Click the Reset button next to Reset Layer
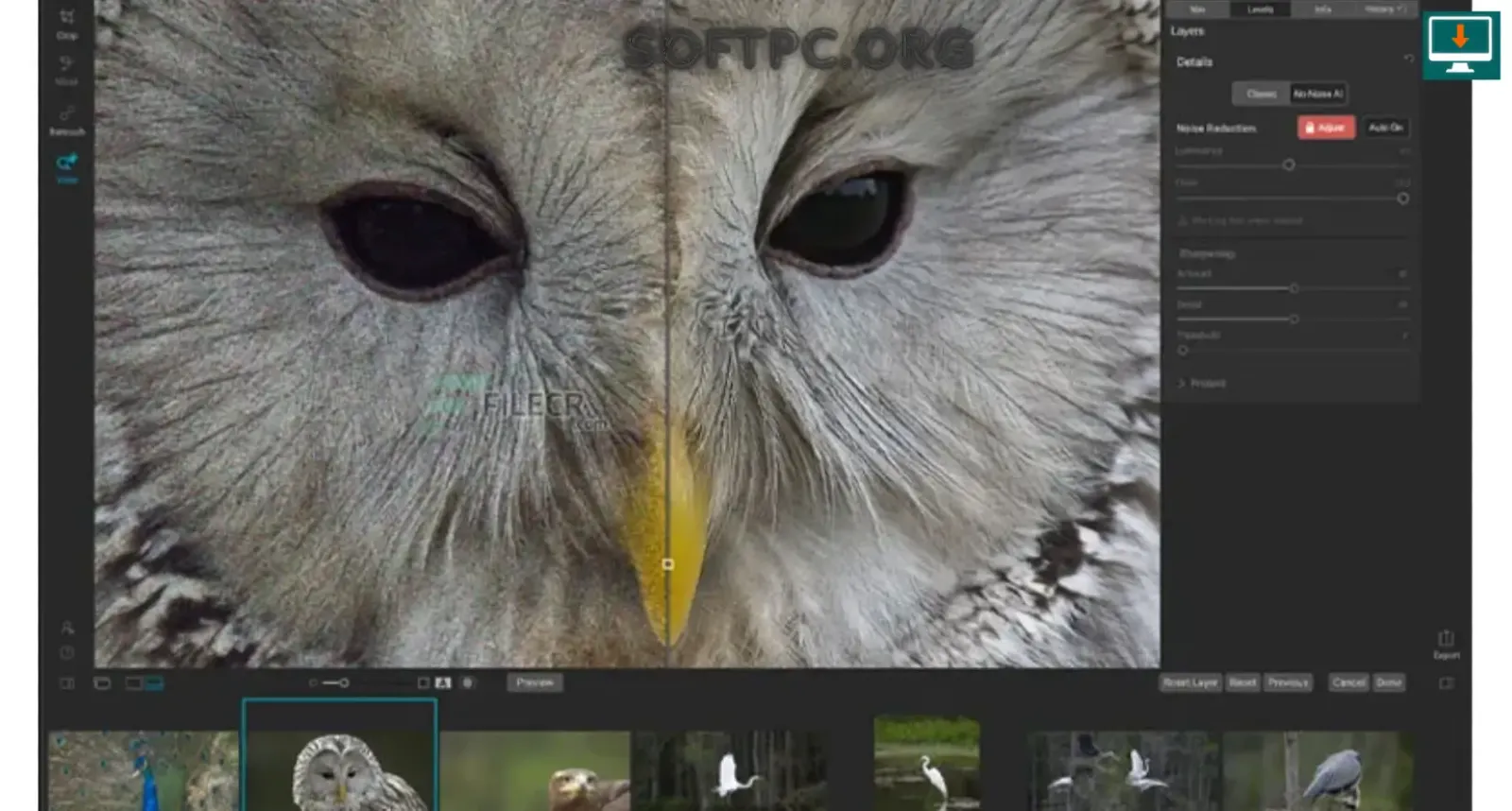 pyautogui.click(x=1243, y=682)
